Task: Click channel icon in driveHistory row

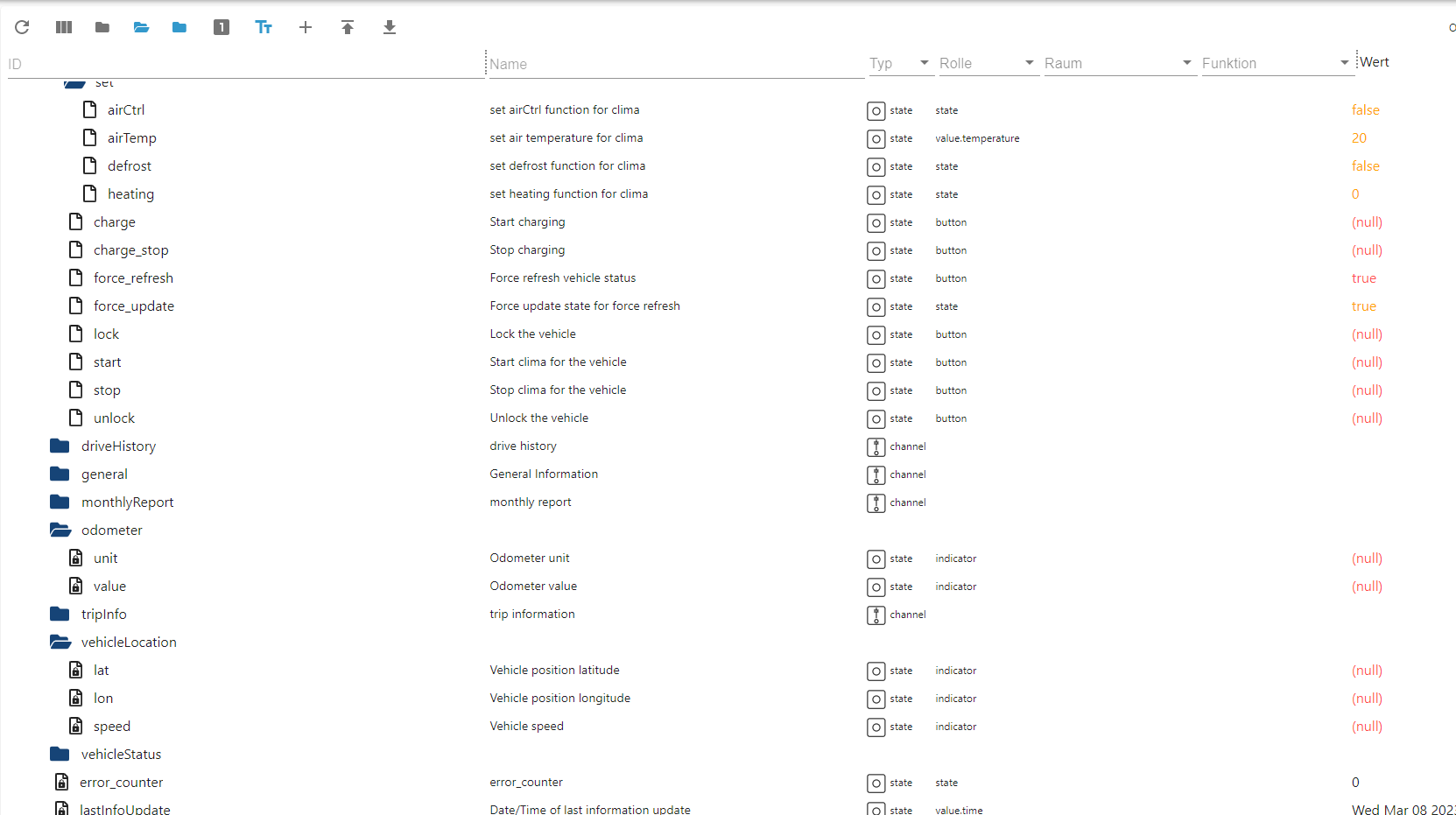Action: point(876,446)
